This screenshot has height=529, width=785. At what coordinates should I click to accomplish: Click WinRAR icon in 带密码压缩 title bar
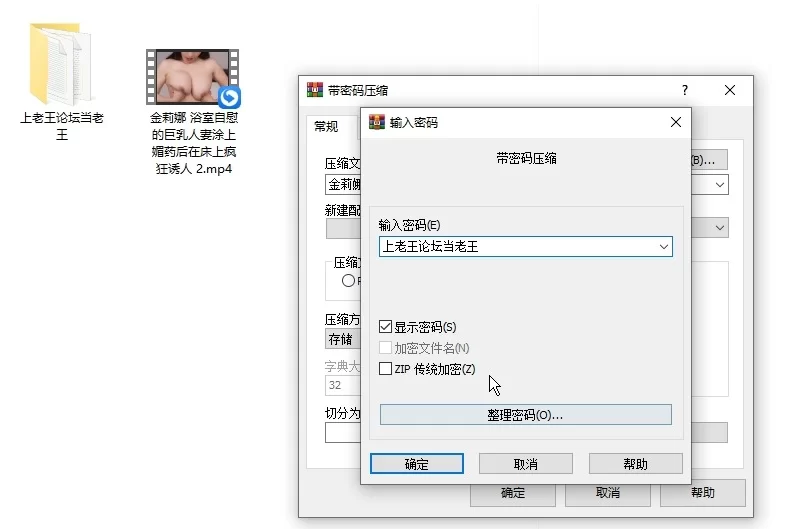(315, 90)
